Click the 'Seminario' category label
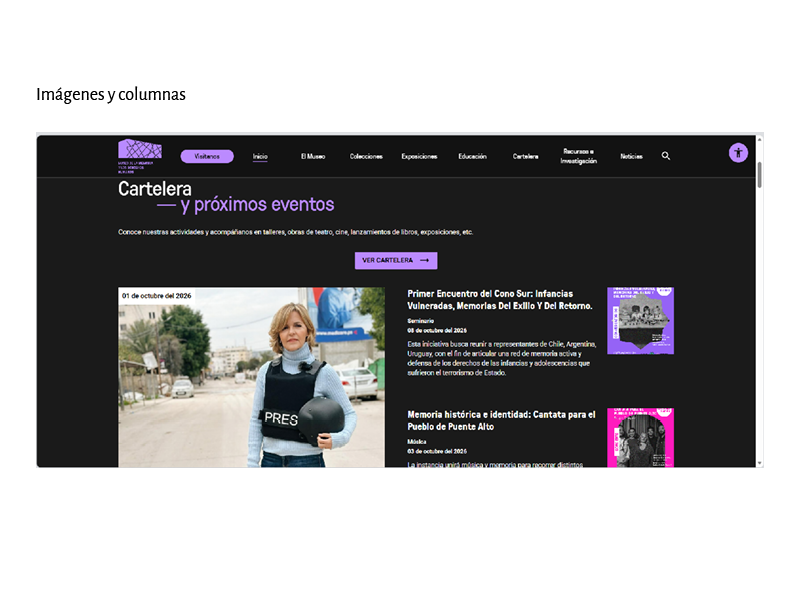 420,321
